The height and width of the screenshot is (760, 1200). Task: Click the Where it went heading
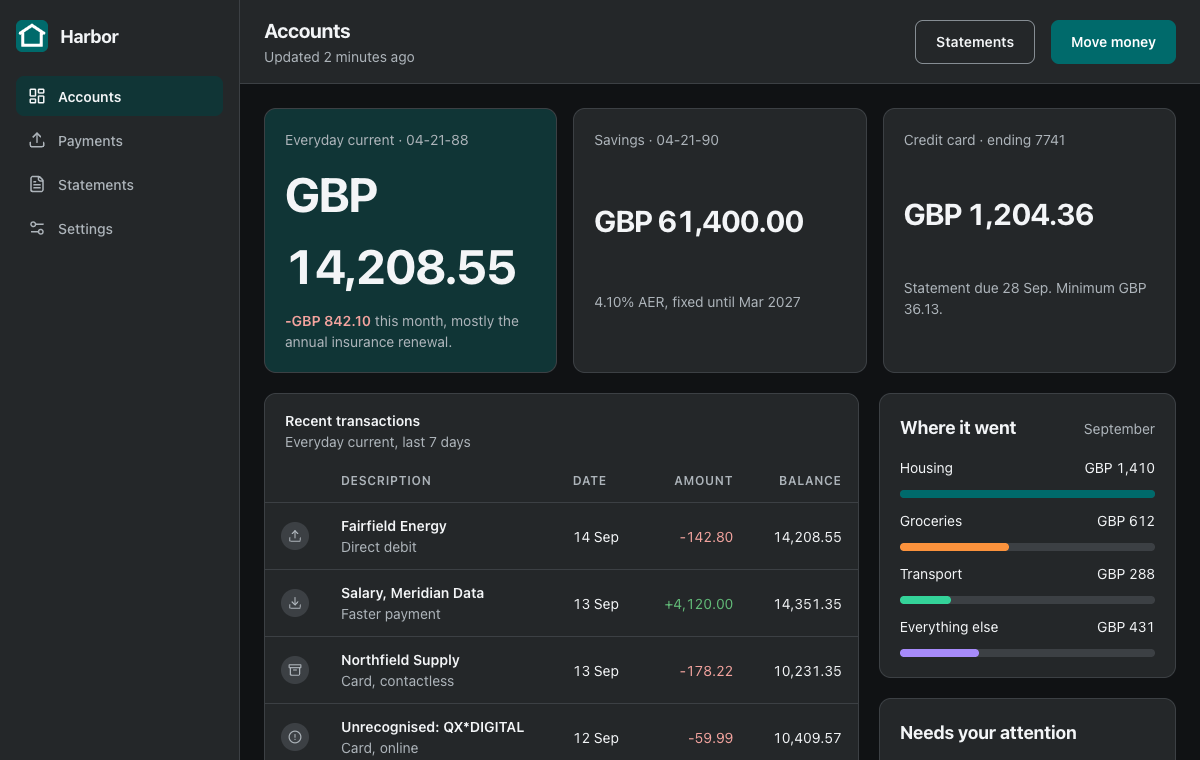click(958, 428)
